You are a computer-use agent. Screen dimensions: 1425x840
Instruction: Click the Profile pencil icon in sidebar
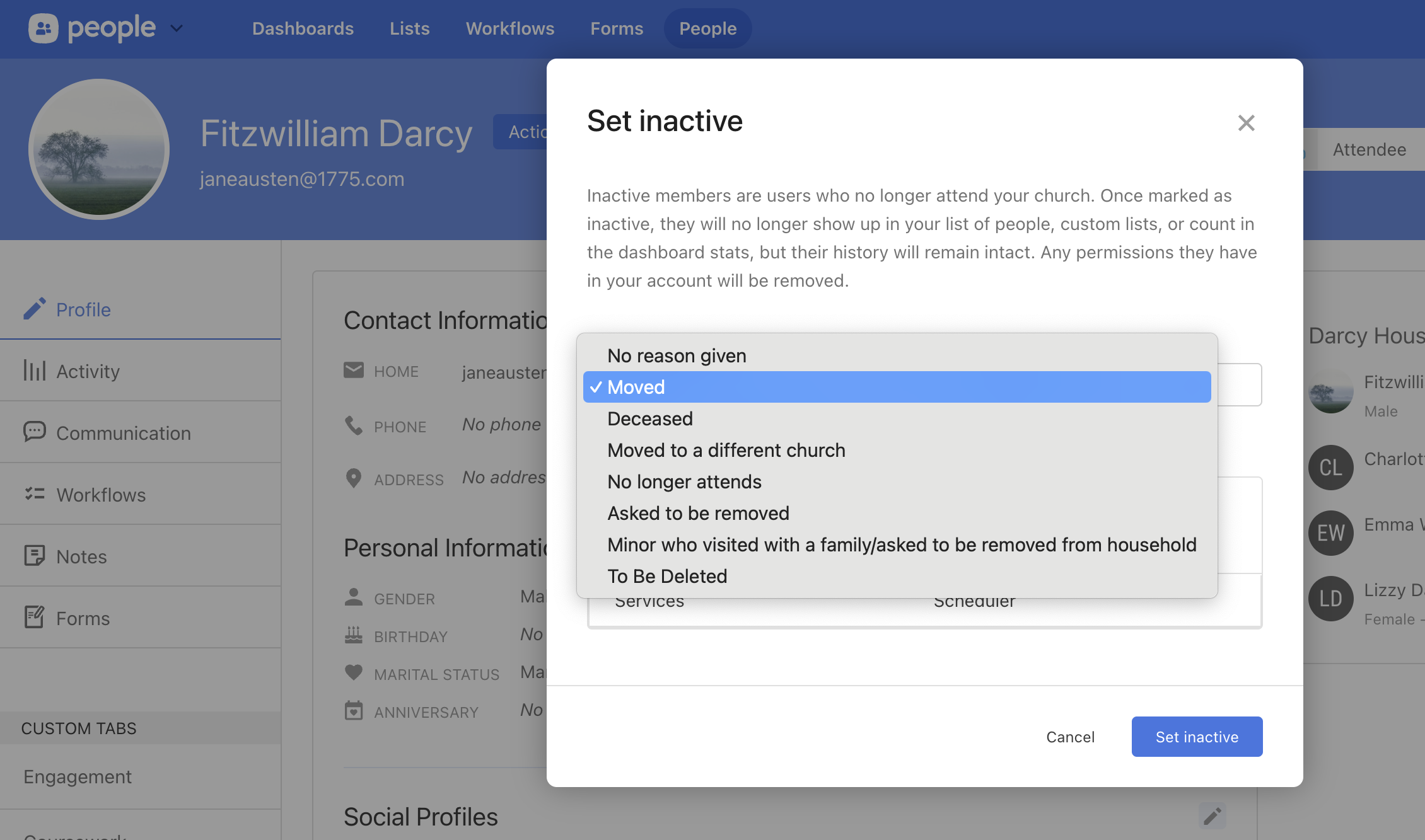point(35,309)
